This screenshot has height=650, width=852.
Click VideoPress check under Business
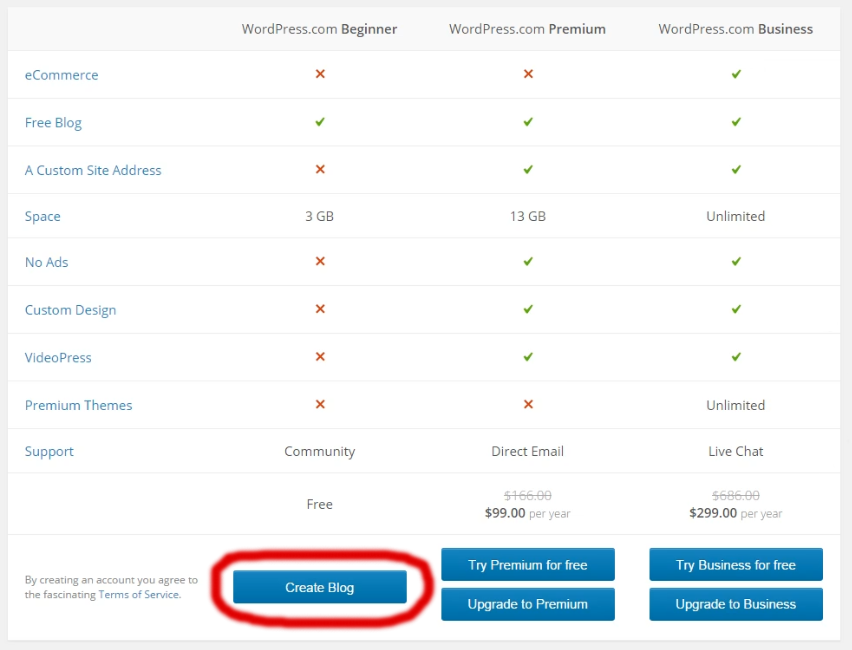tap(736, 357)
